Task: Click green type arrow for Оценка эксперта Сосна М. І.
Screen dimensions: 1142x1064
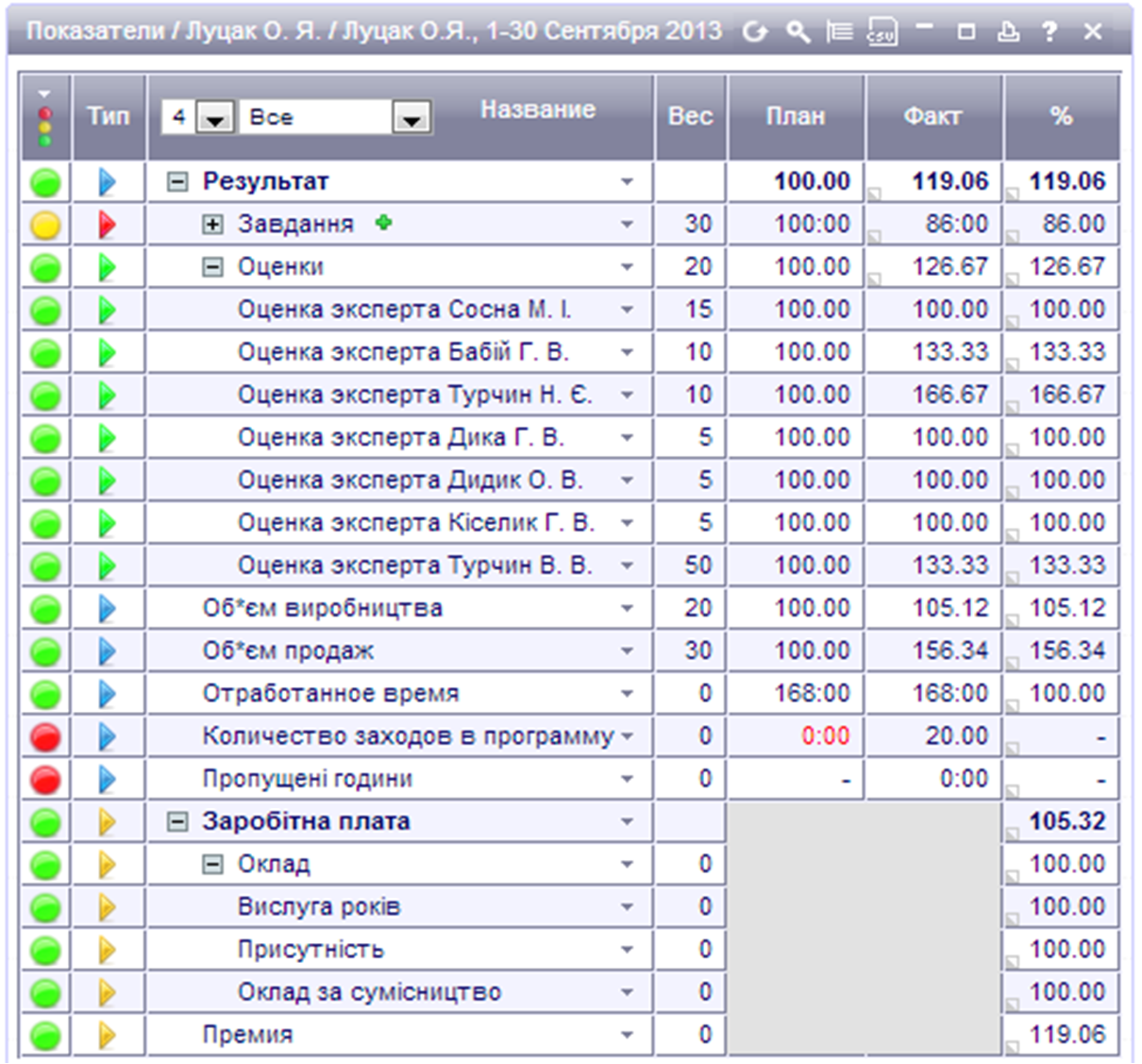Action: [x=108, y=310]
